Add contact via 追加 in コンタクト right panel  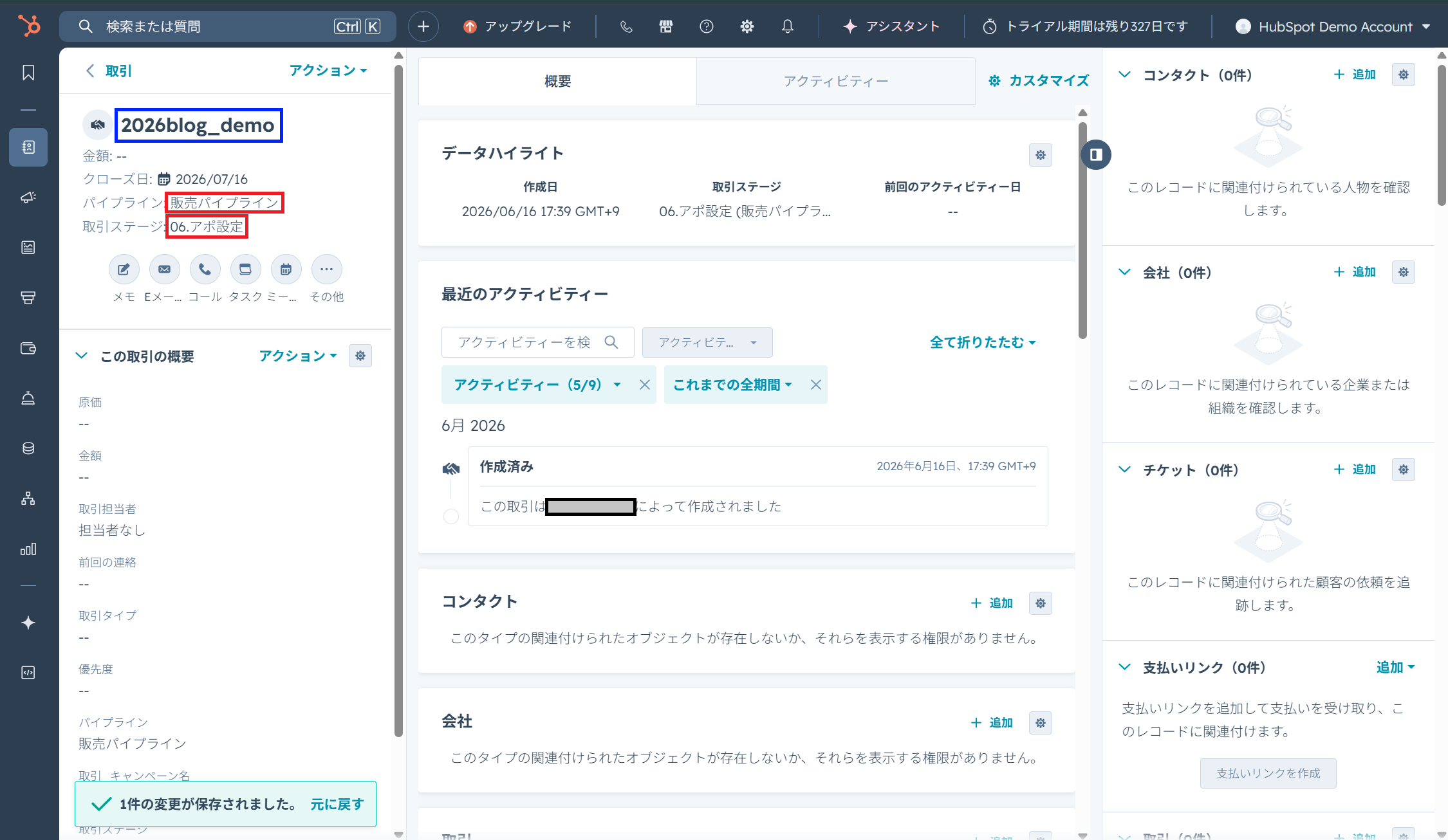pyautogui.click(x=1355, y=75)
